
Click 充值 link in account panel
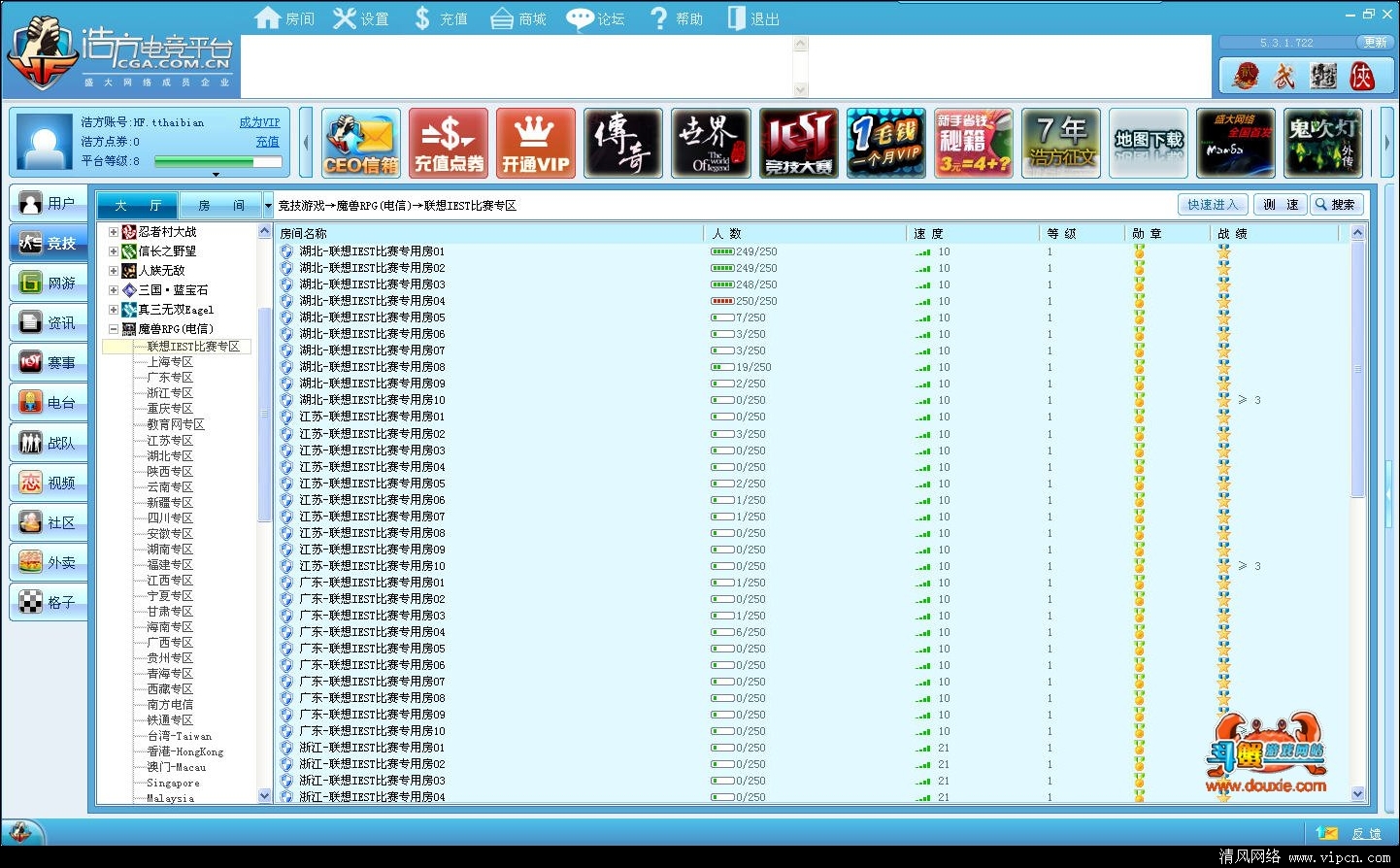(x=267, y=142)
